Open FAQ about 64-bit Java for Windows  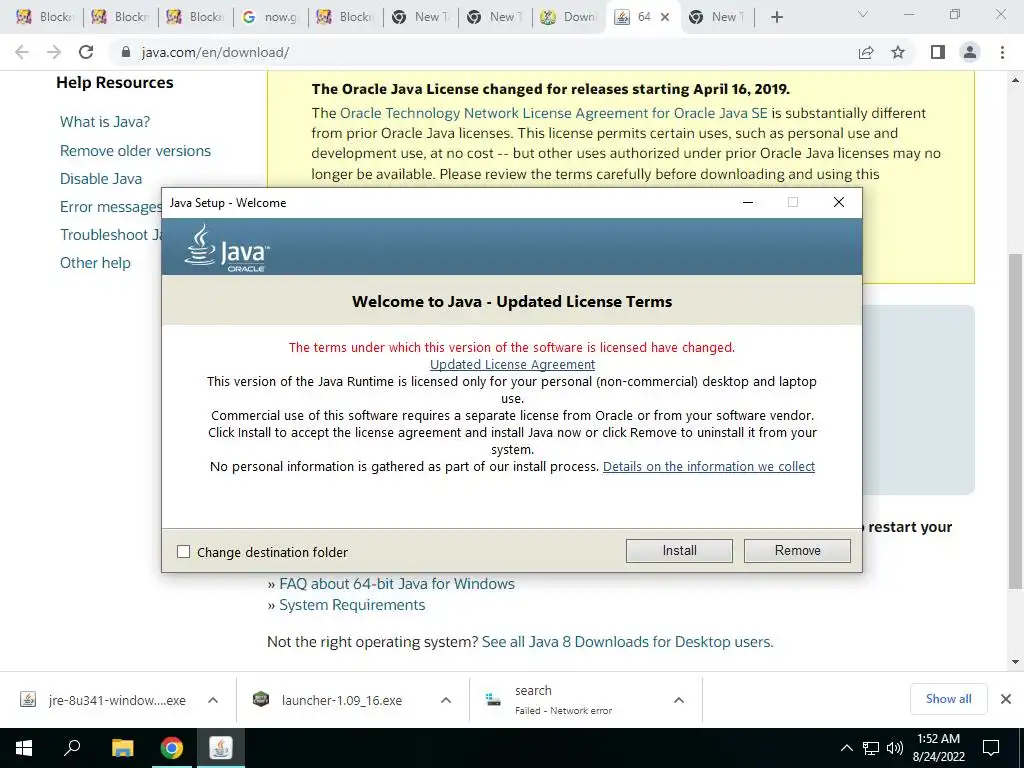tap(396, 584)
